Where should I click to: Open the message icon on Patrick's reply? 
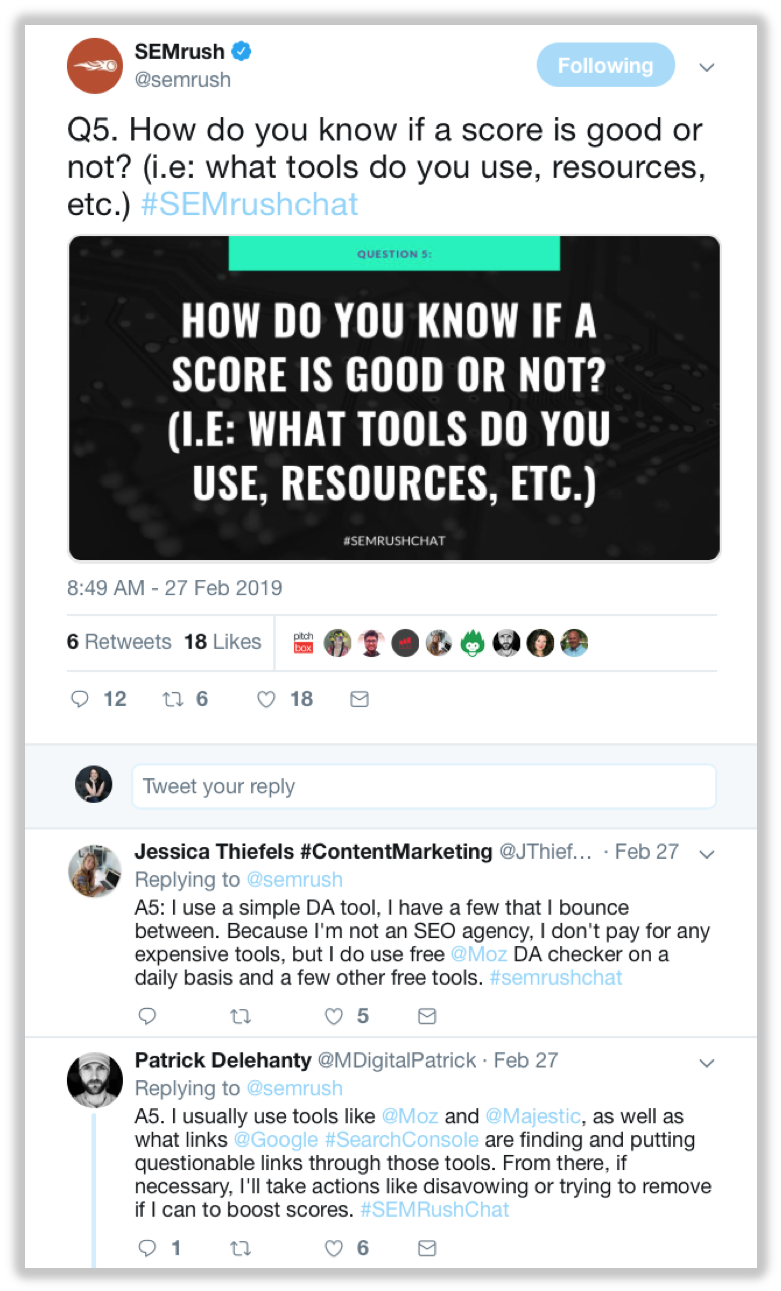[426, 1248]
